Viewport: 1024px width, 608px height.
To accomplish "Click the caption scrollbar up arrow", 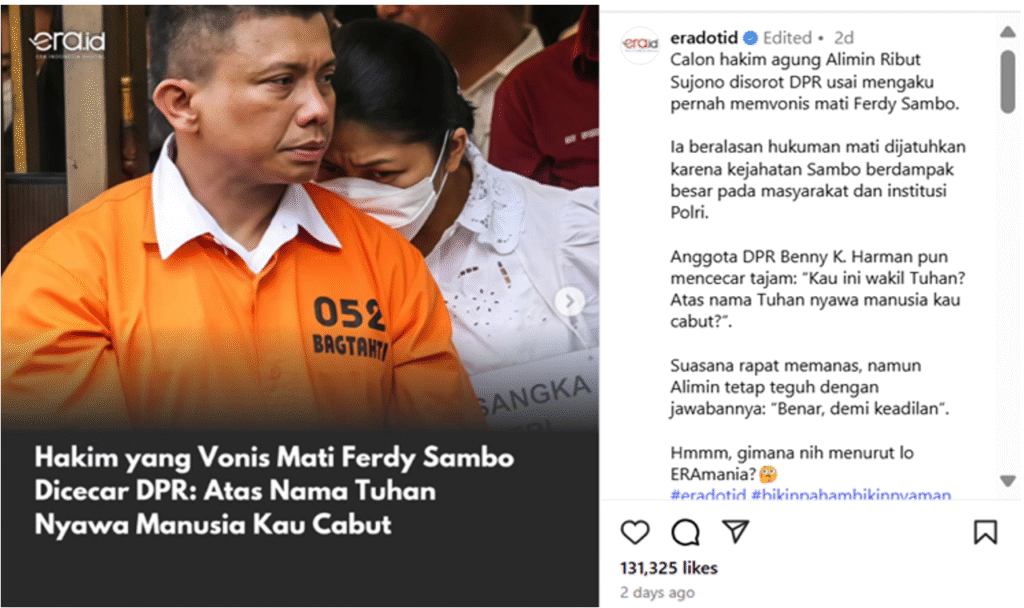I will pyautogui.click(x=1008, y=32).
